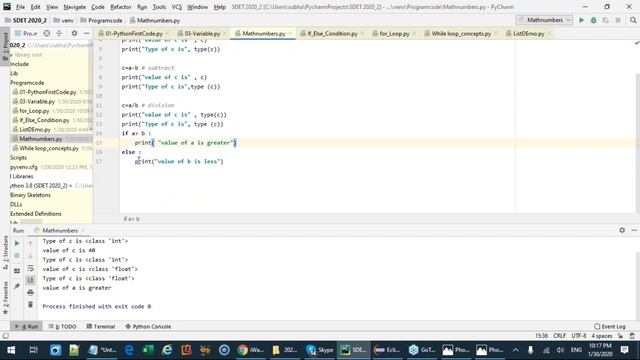Open the TODO tool window tab
Viewport: 640px width, 360px height.
[x=63, y=327]
